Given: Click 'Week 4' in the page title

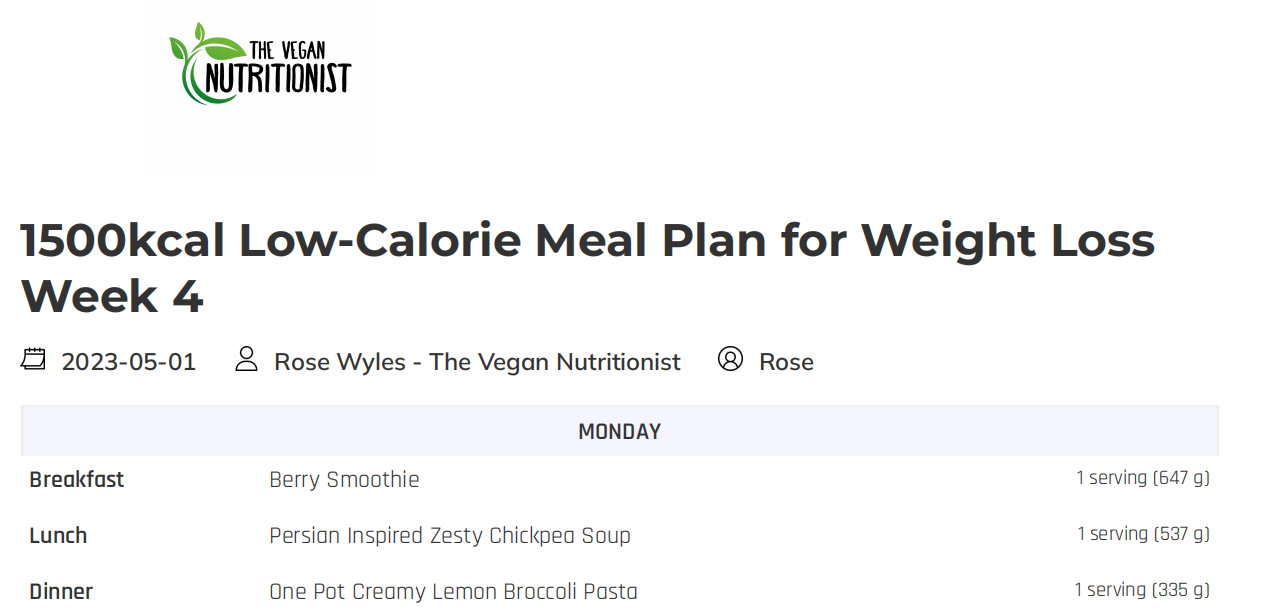Looking at the screenshot, I should (112, 297).
